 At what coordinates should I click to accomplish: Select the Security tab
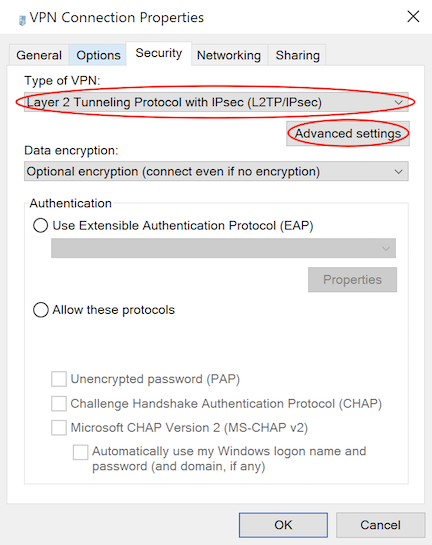click(x=159, y=53)
